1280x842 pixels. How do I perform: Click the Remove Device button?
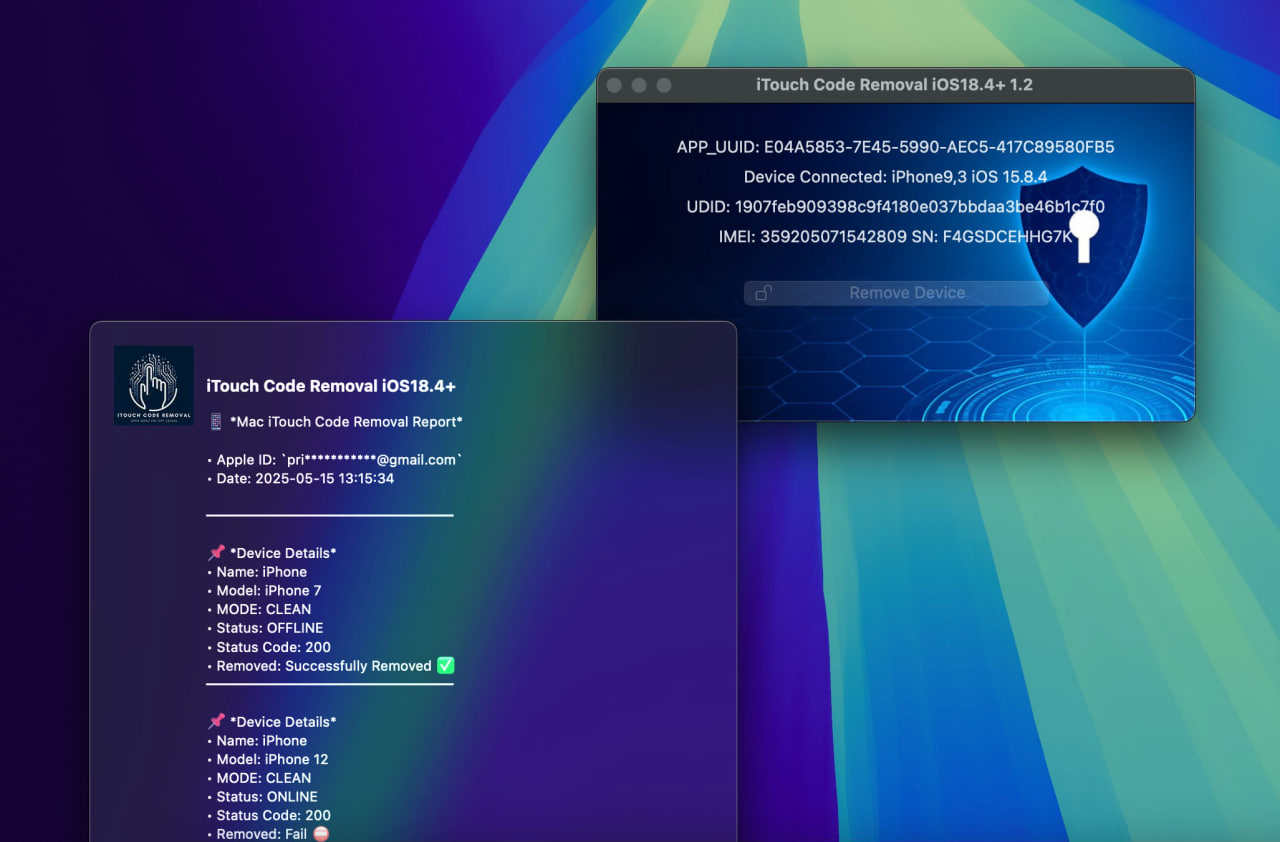click(896, 293)
